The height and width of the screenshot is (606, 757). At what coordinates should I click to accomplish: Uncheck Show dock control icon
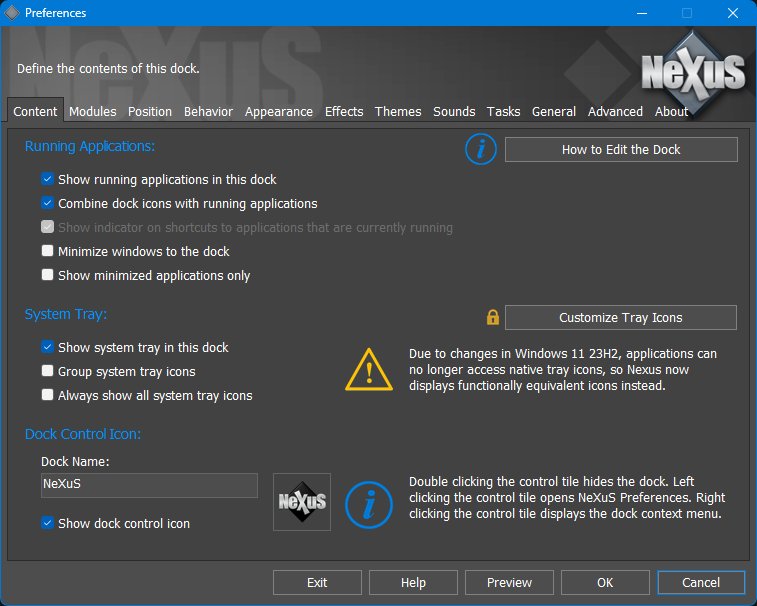click(47, 523)
